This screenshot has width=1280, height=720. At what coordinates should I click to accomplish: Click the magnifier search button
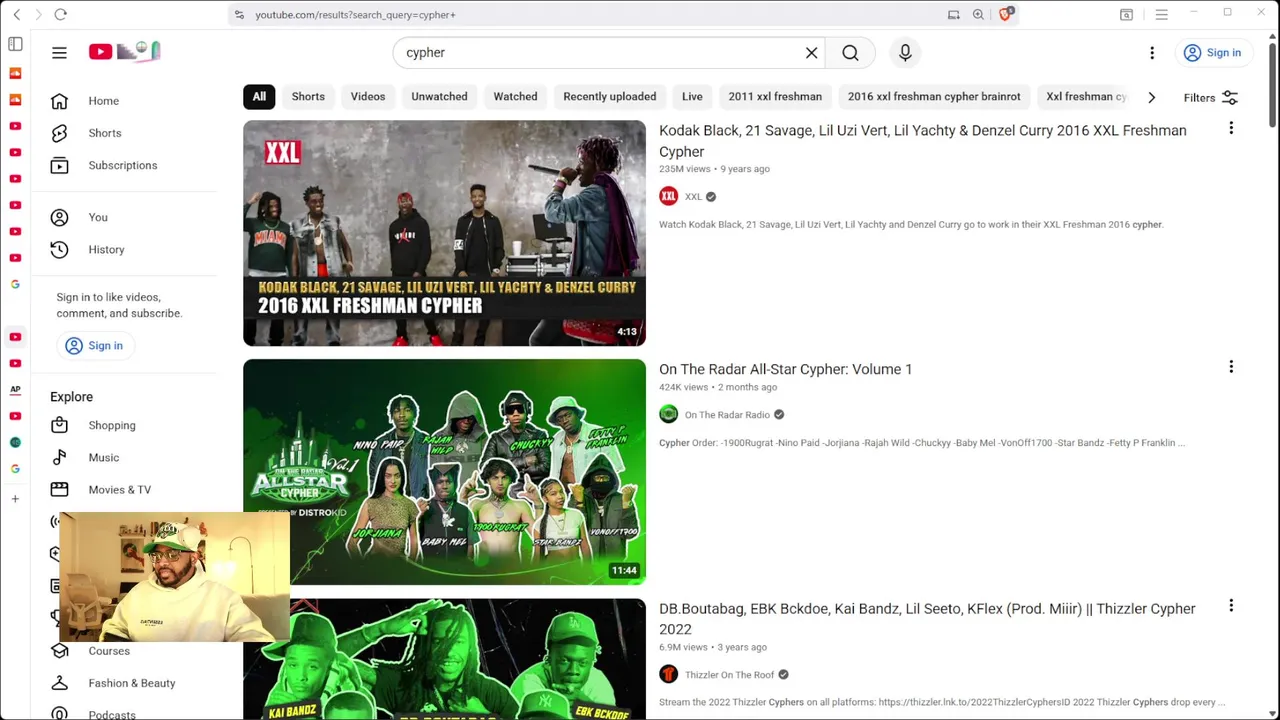coord(850,52)
